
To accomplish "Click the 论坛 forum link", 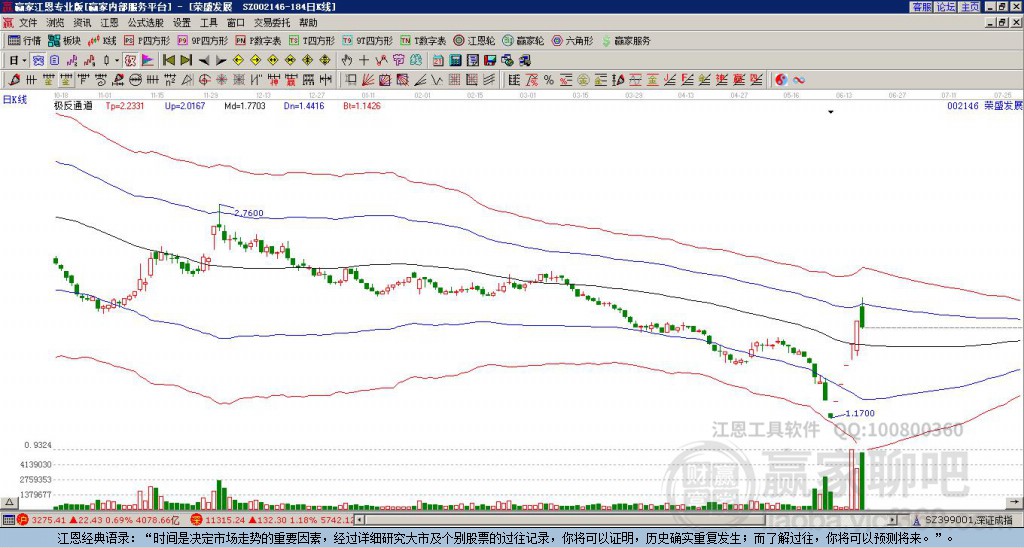I will (946, 7).
